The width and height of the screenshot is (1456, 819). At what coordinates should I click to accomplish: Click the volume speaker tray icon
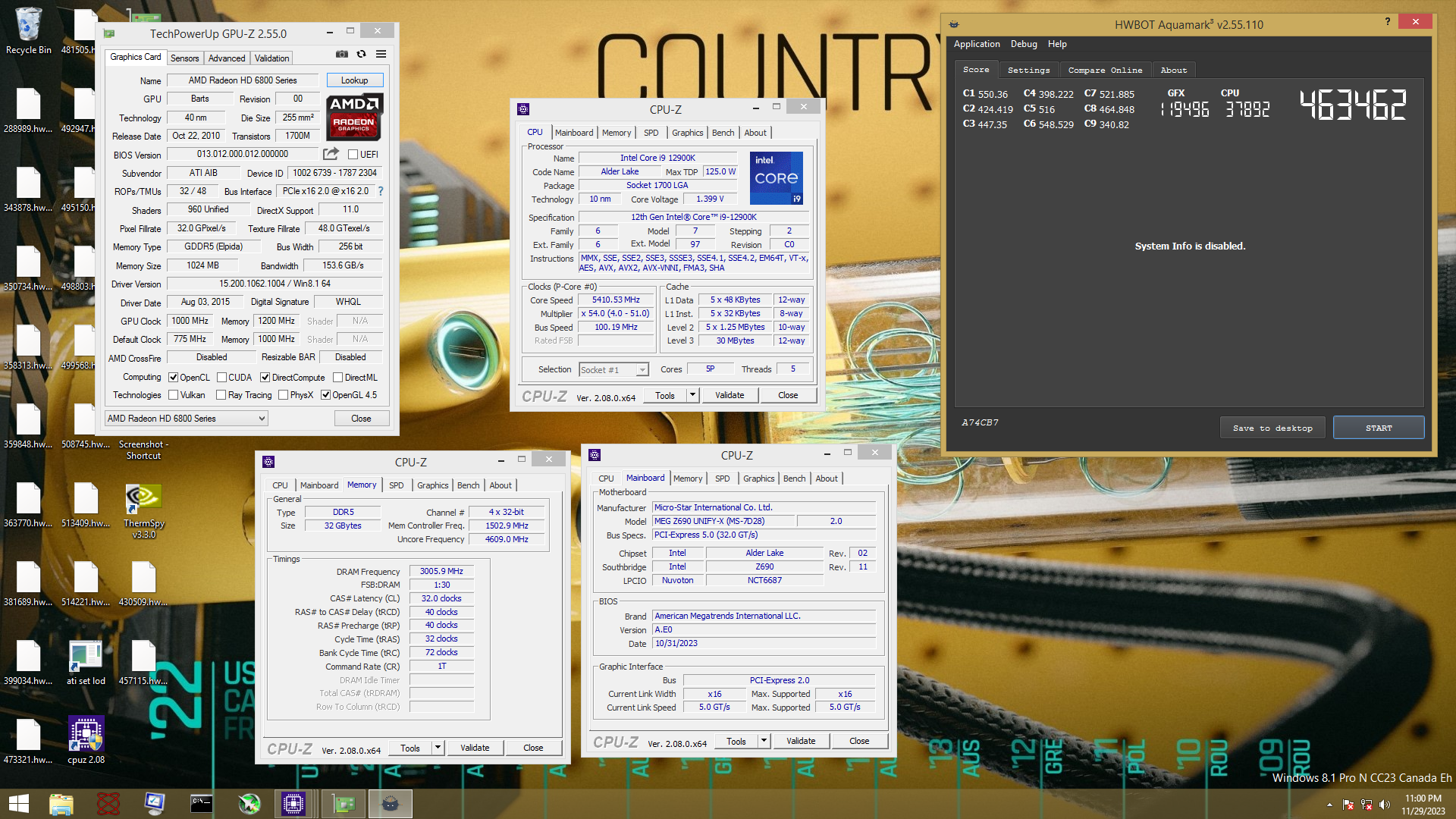tap(1385, 805)
